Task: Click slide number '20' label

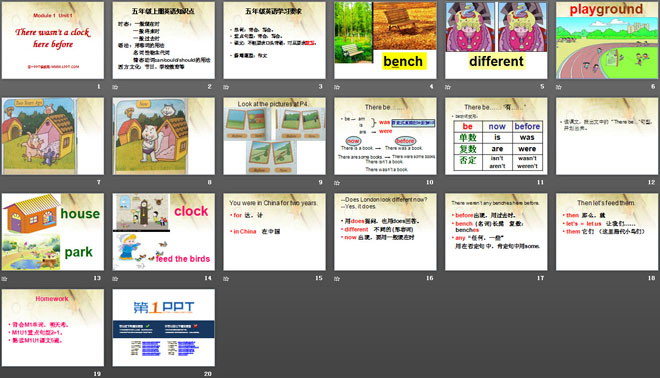Action: (208, 374)
